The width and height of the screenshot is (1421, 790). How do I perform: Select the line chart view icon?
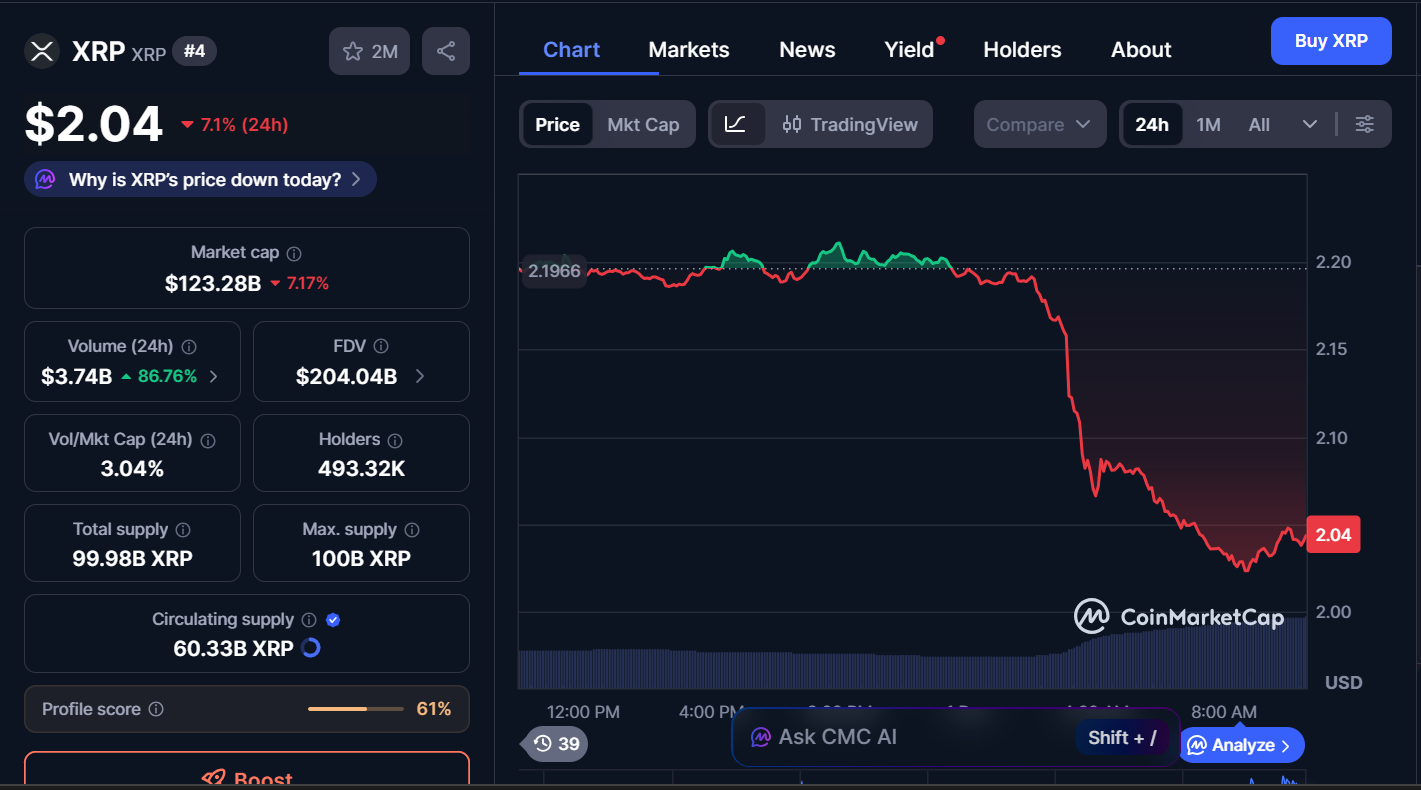click(x=737, y=124)
